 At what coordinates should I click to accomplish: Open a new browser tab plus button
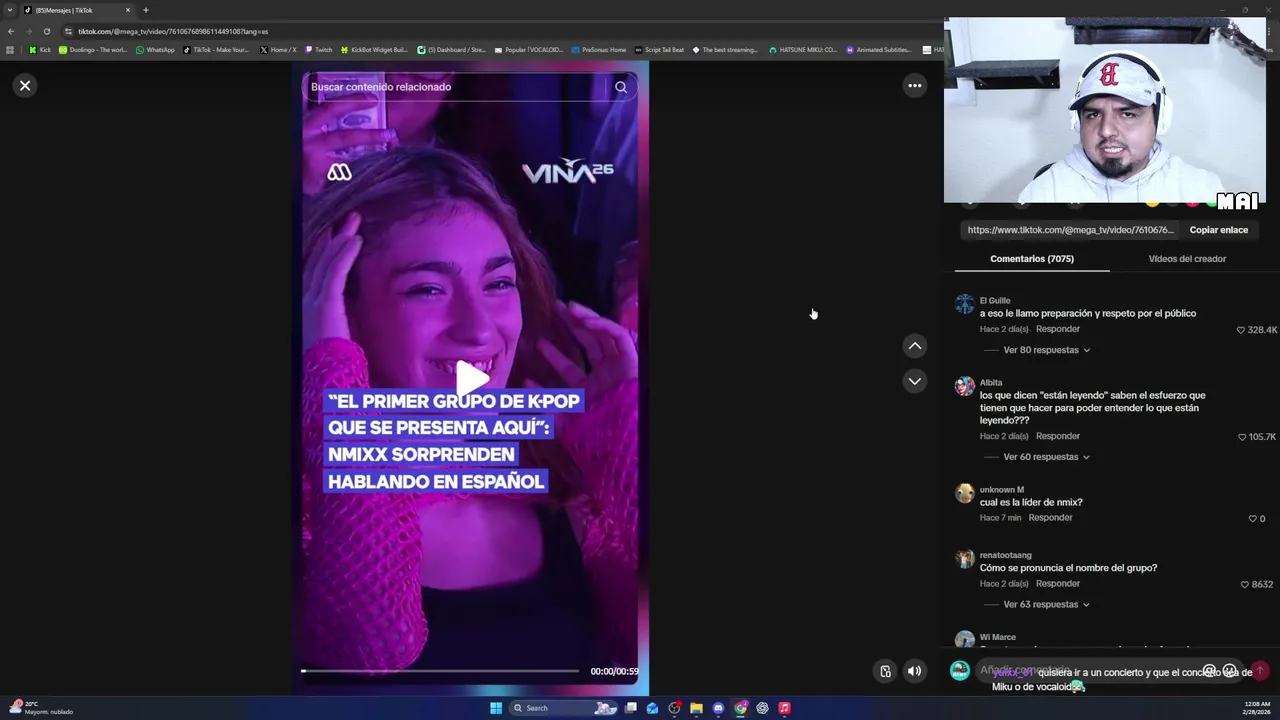point(146,10)
